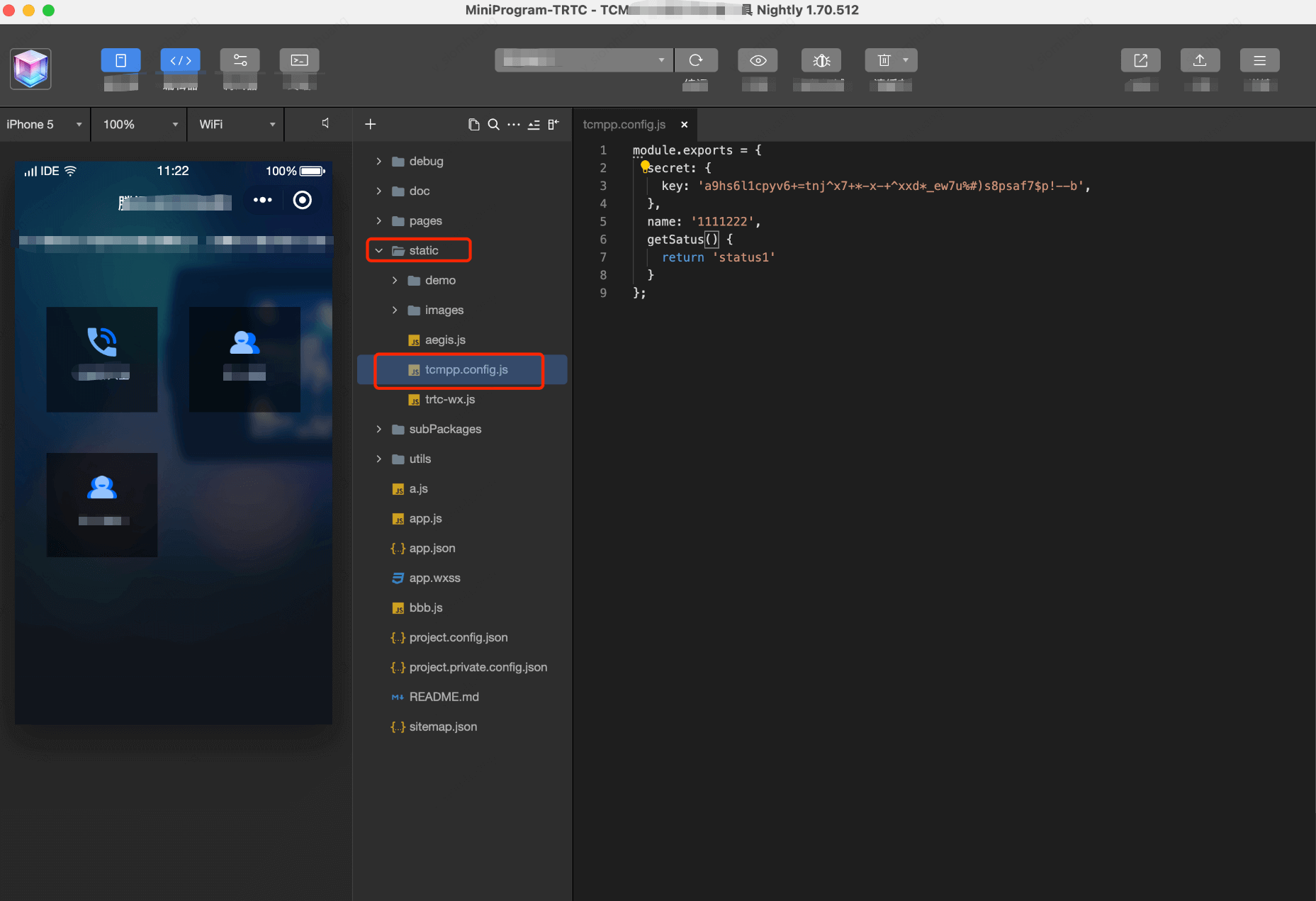Click the preview eye icon

[x=758, y=60]
